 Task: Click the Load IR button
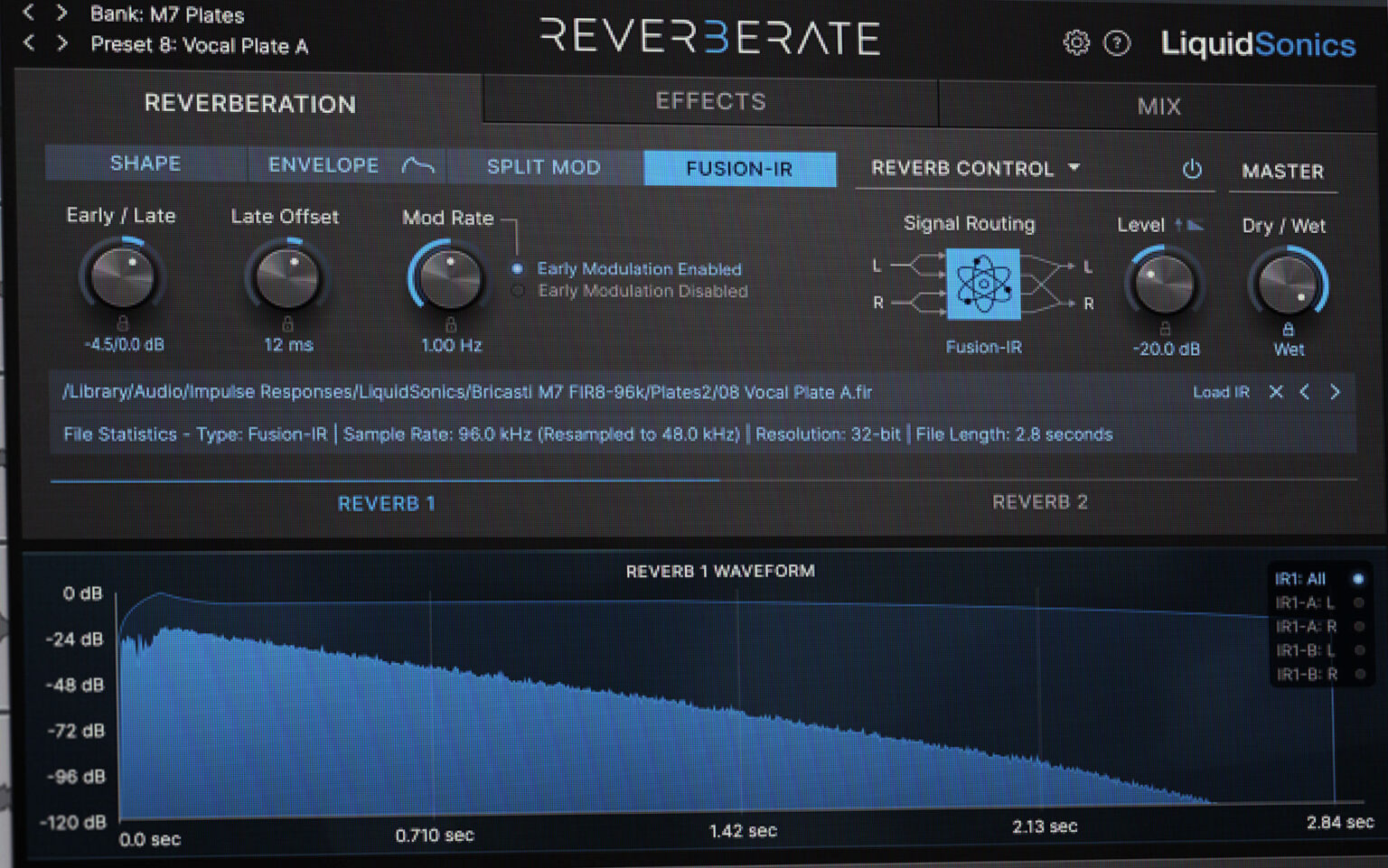tap(1220, 392)
